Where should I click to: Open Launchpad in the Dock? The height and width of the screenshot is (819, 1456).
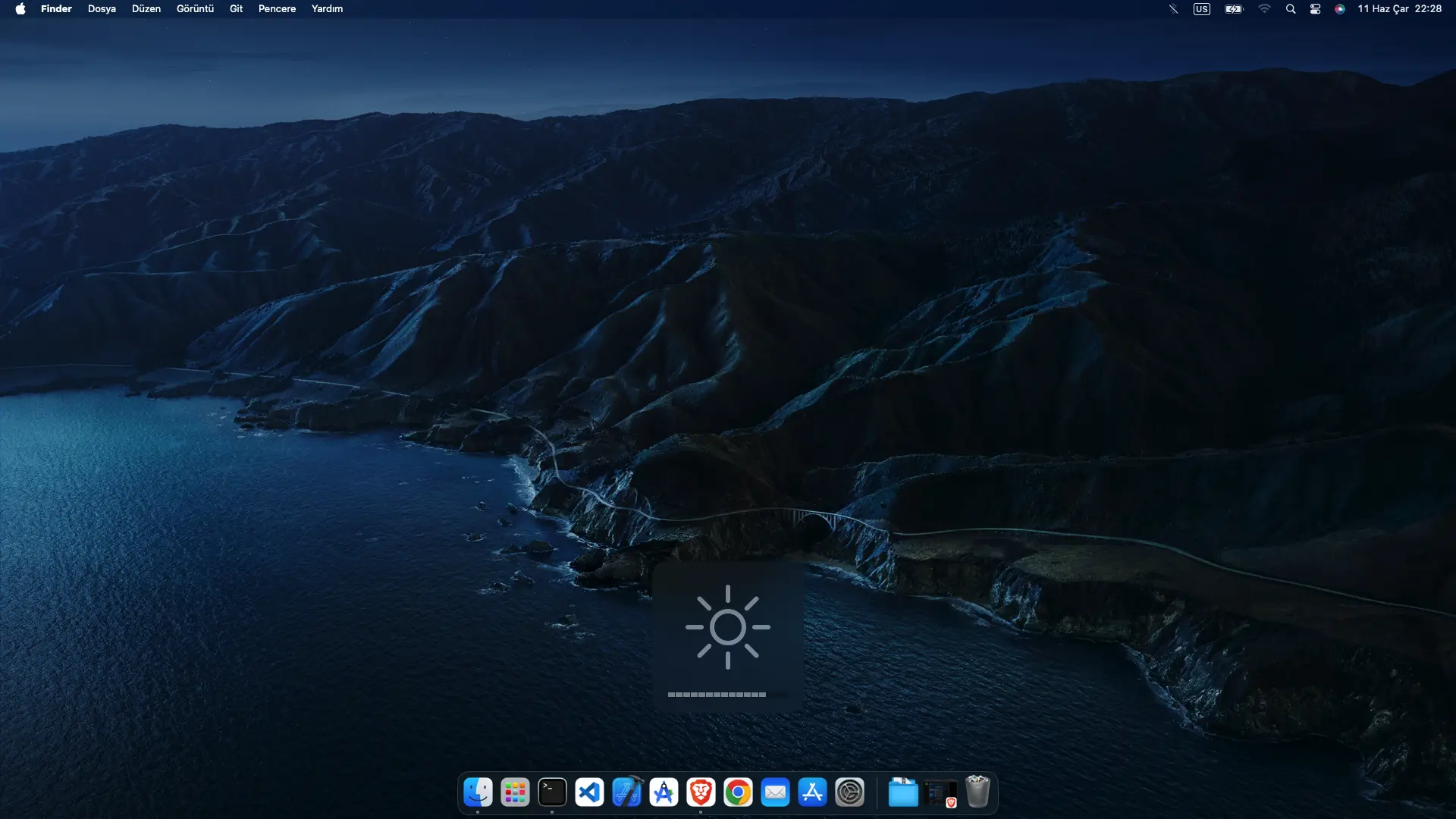coord(515,792)
